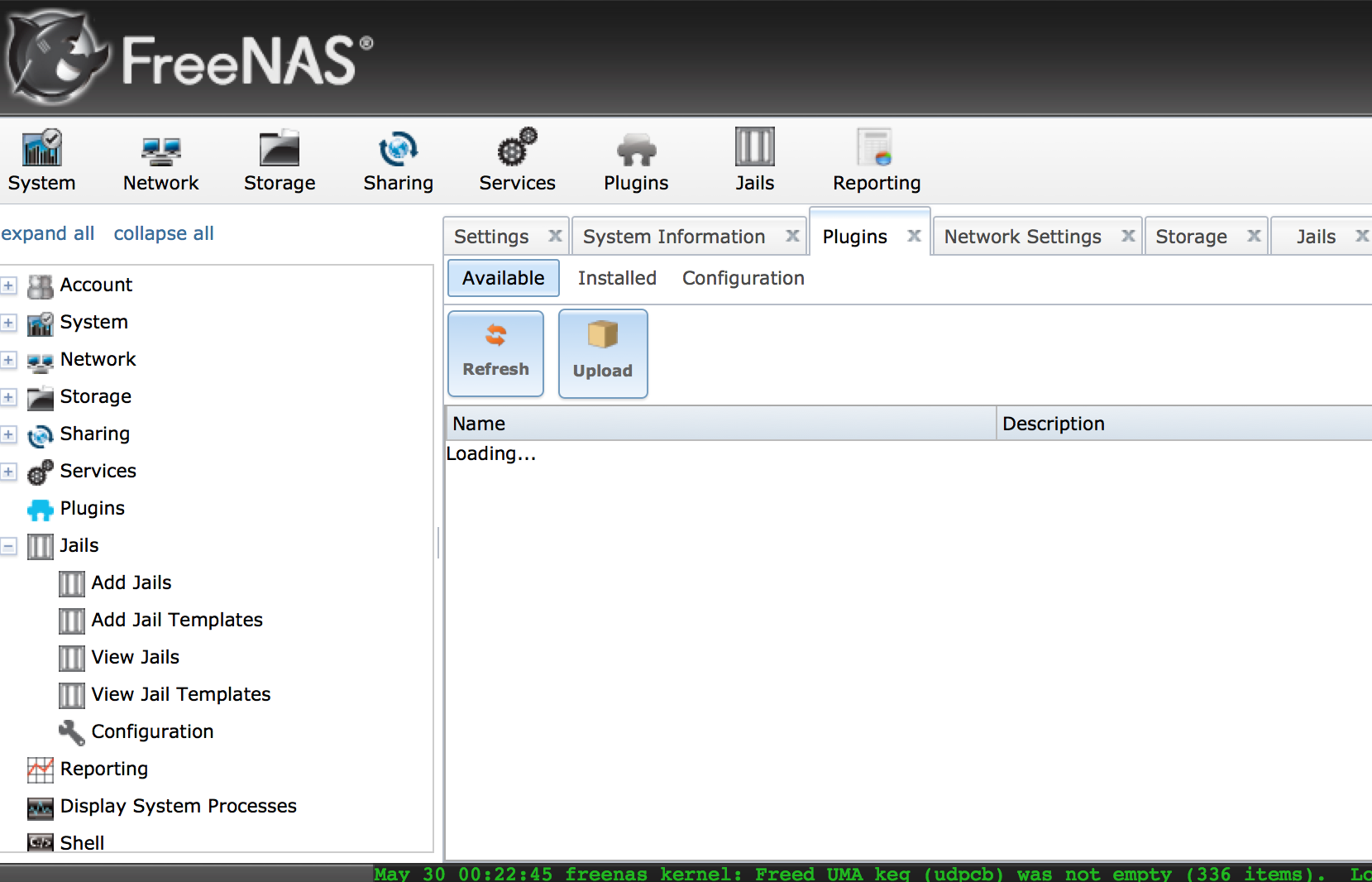Select the Available plugins sub-tab
The image size is (1372, 882).
click(x=503, y=278)
